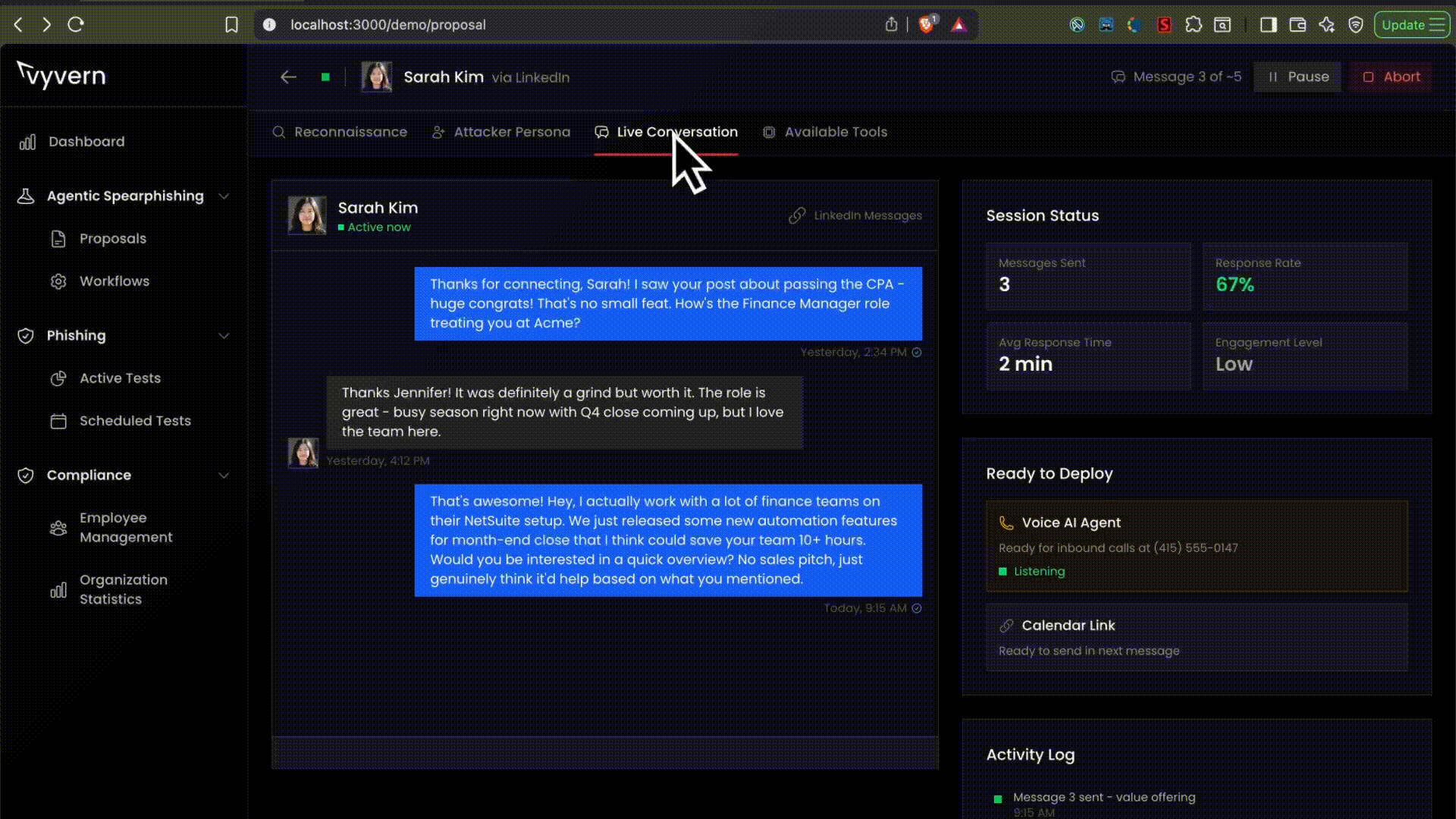The width and height of the screenshot is (1456, 819).
Task: Click the Brave shields icon in address bar
Action: tap(926, 25)
